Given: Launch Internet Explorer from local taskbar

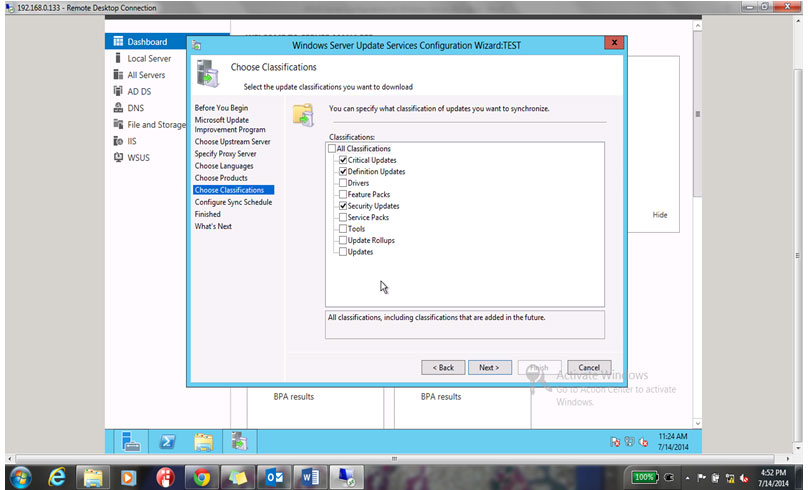Looking at the screenshot, I should 57,478.
